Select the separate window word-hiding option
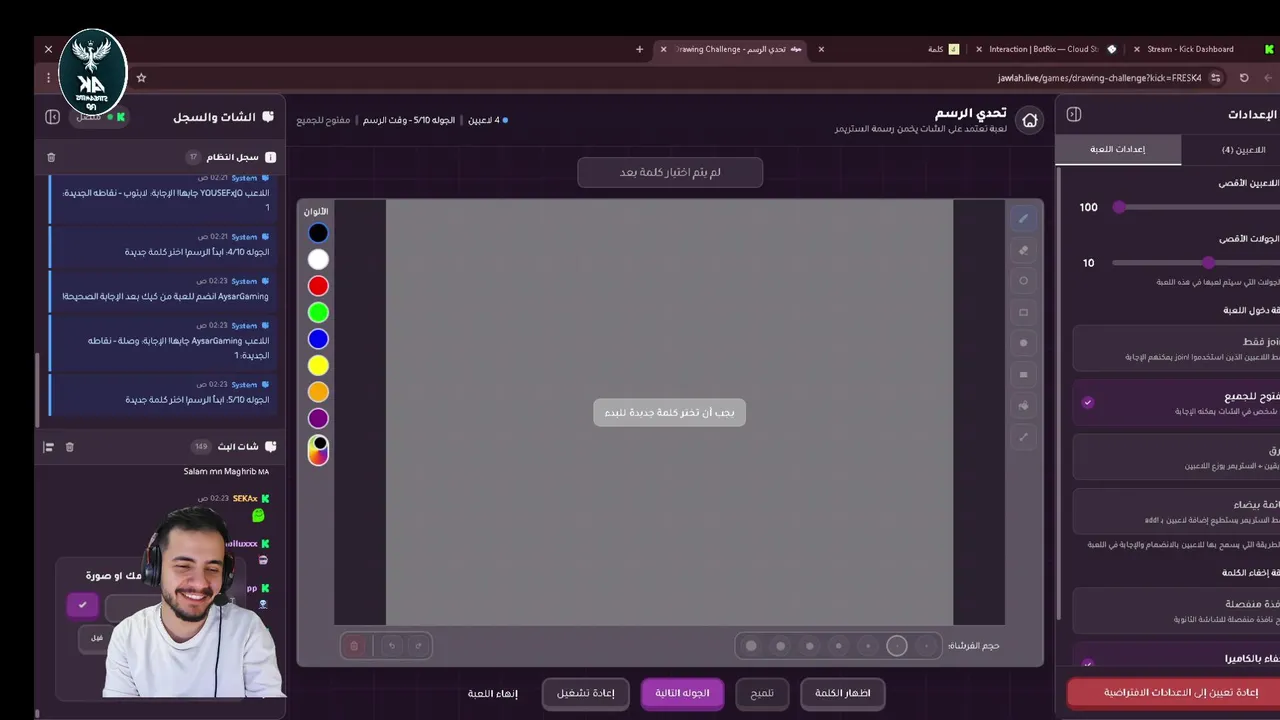The width and height of the screenshot is (1280, 720). point(1176,610)
